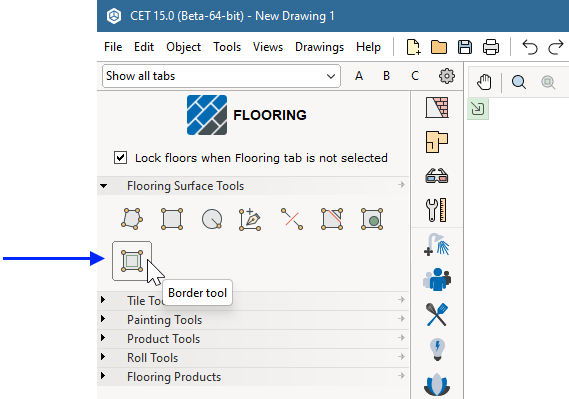Screen dimensions: 569x399
Task: Open the Tools menu
Action: 227,47
